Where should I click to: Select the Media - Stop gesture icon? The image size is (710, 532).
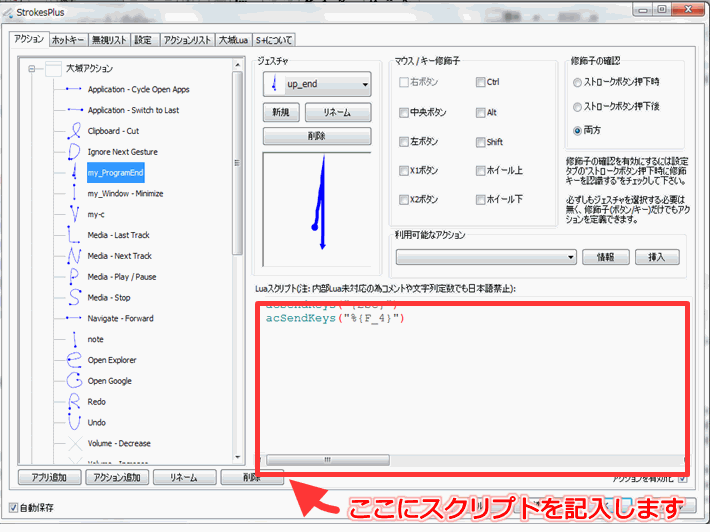72,298
